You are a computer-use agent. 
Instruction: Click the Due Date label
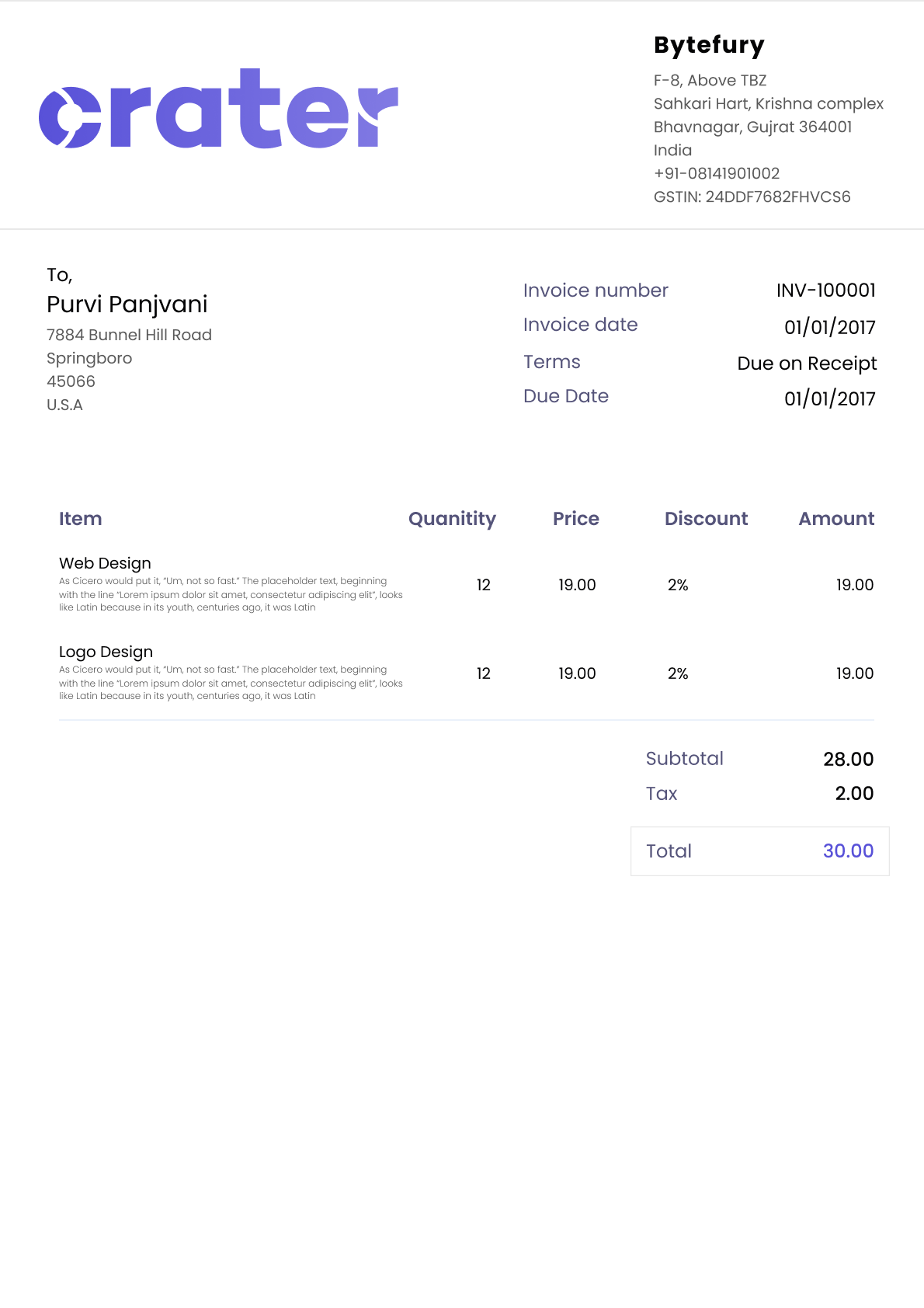(565, 396)
